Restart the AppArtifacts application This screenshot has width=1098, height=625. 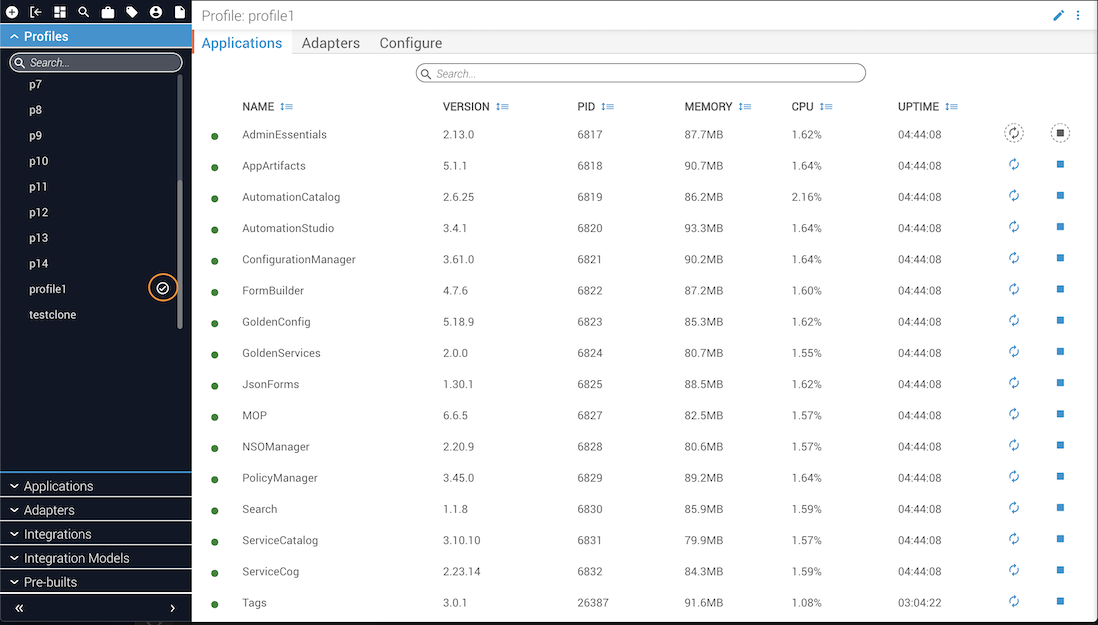1013,165
